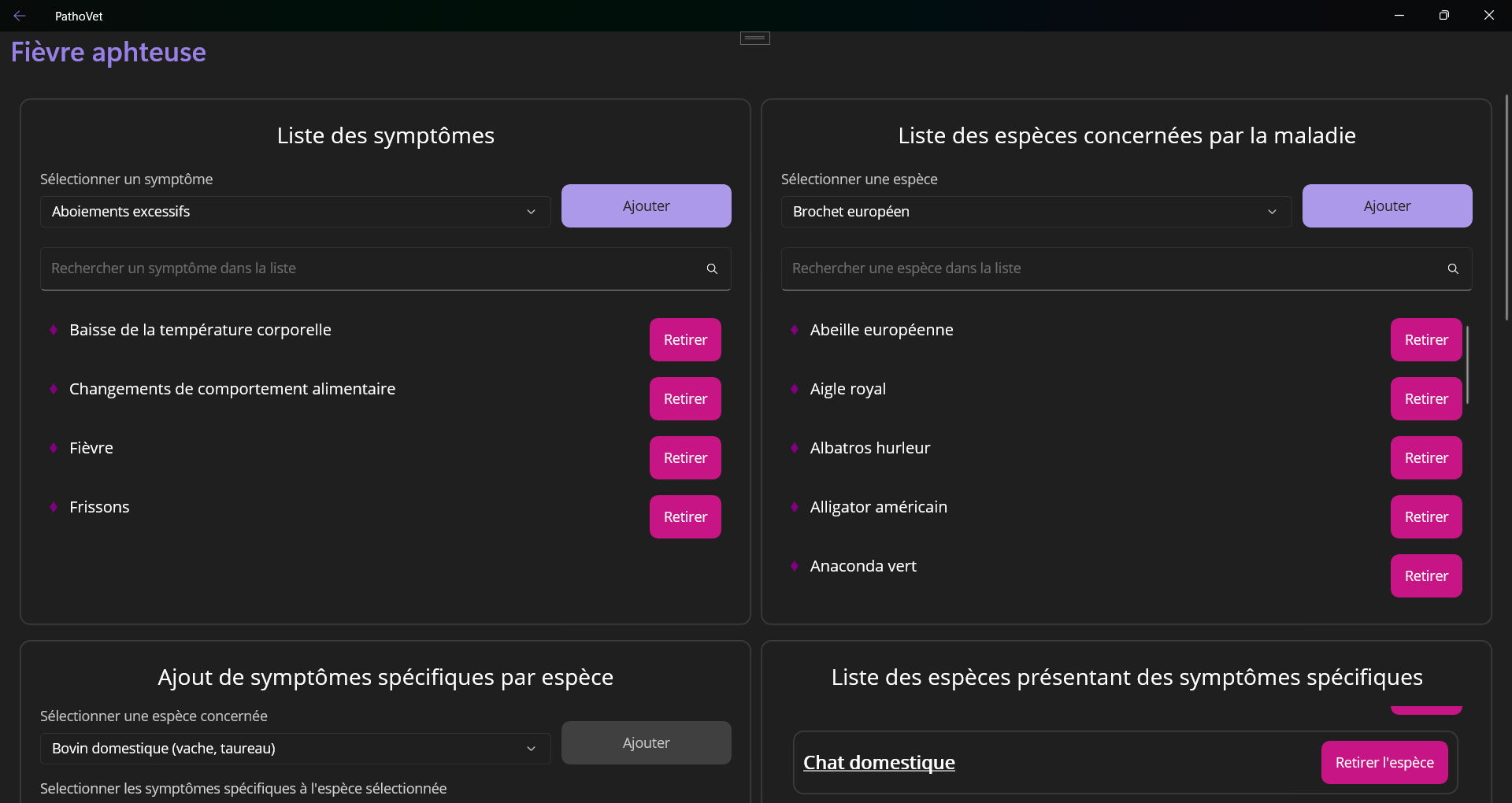Click the back arrow in title bar
This screenshot has height=803, width=1512.
[20, 16]
